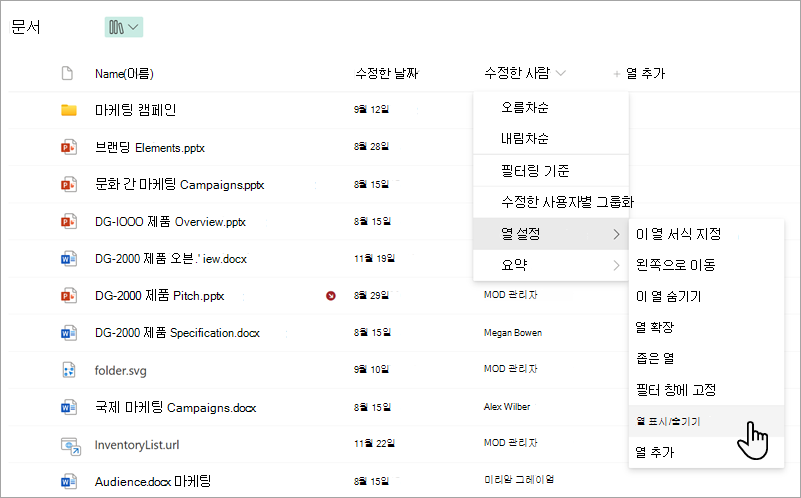Click the 마케팅 캠페인 folder icon
The width and height of the screenshot is (801, 498).
tap(69, 110)
